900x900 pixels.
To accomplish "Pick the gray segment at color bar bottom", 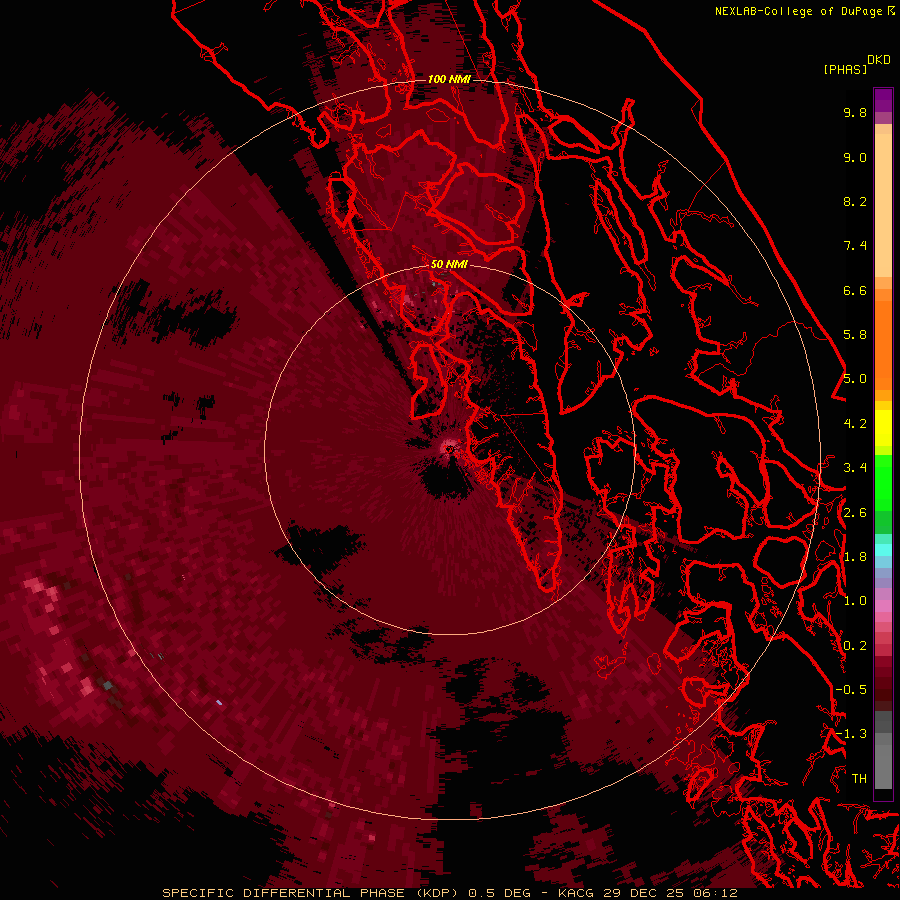I will (x=883, y=763).
